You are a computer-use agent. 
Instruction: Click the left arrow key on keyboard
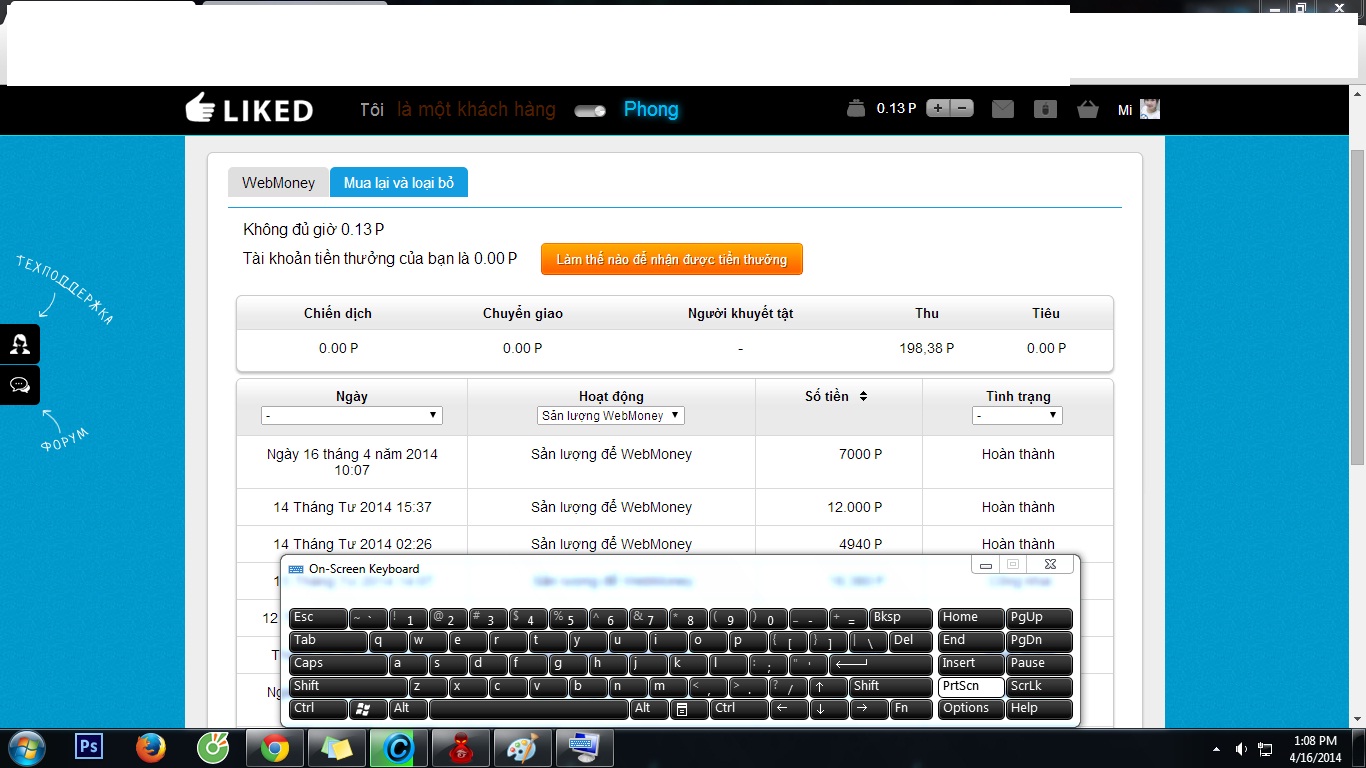point(788,710)
